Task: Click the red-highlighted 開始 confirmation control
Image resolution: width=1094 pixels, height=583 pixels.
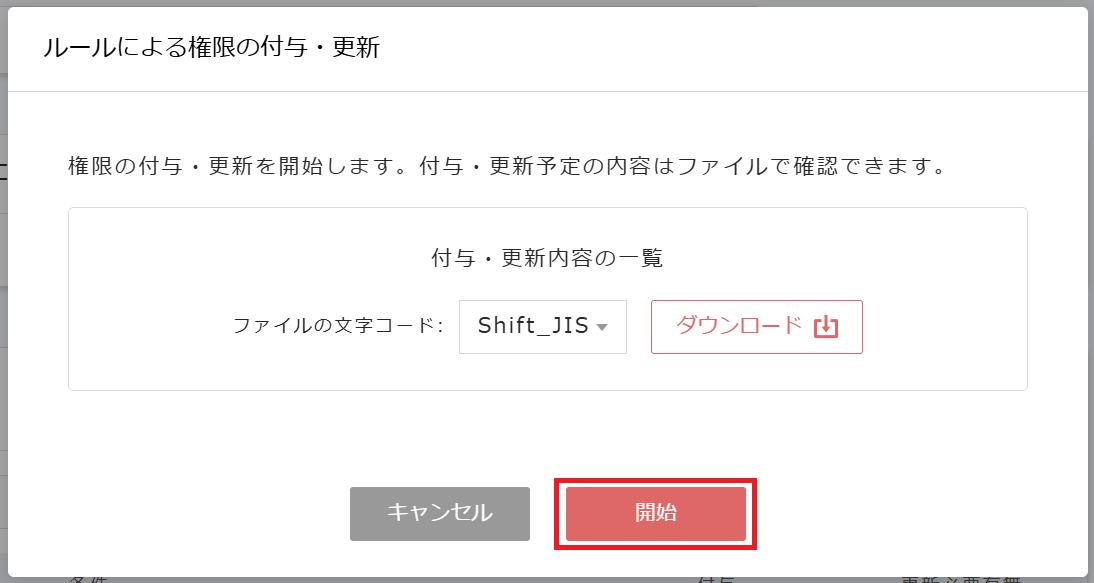Action: (655, 513)
